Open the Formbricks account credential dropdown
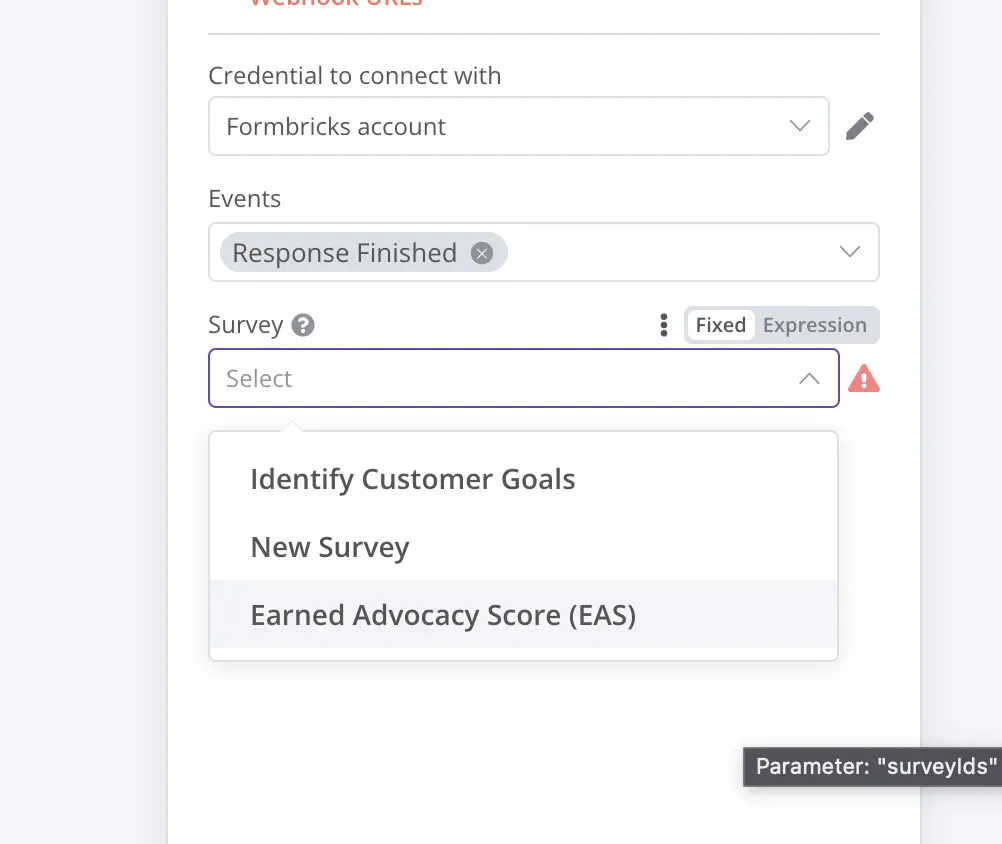Screen dimensions: 1002x844 point(500,126)
